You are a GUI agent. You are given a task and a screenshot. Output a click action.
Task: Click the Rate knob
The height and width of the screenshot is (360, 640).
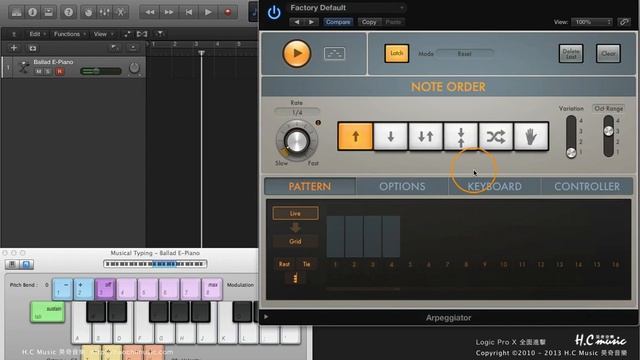tap(297, 140)
